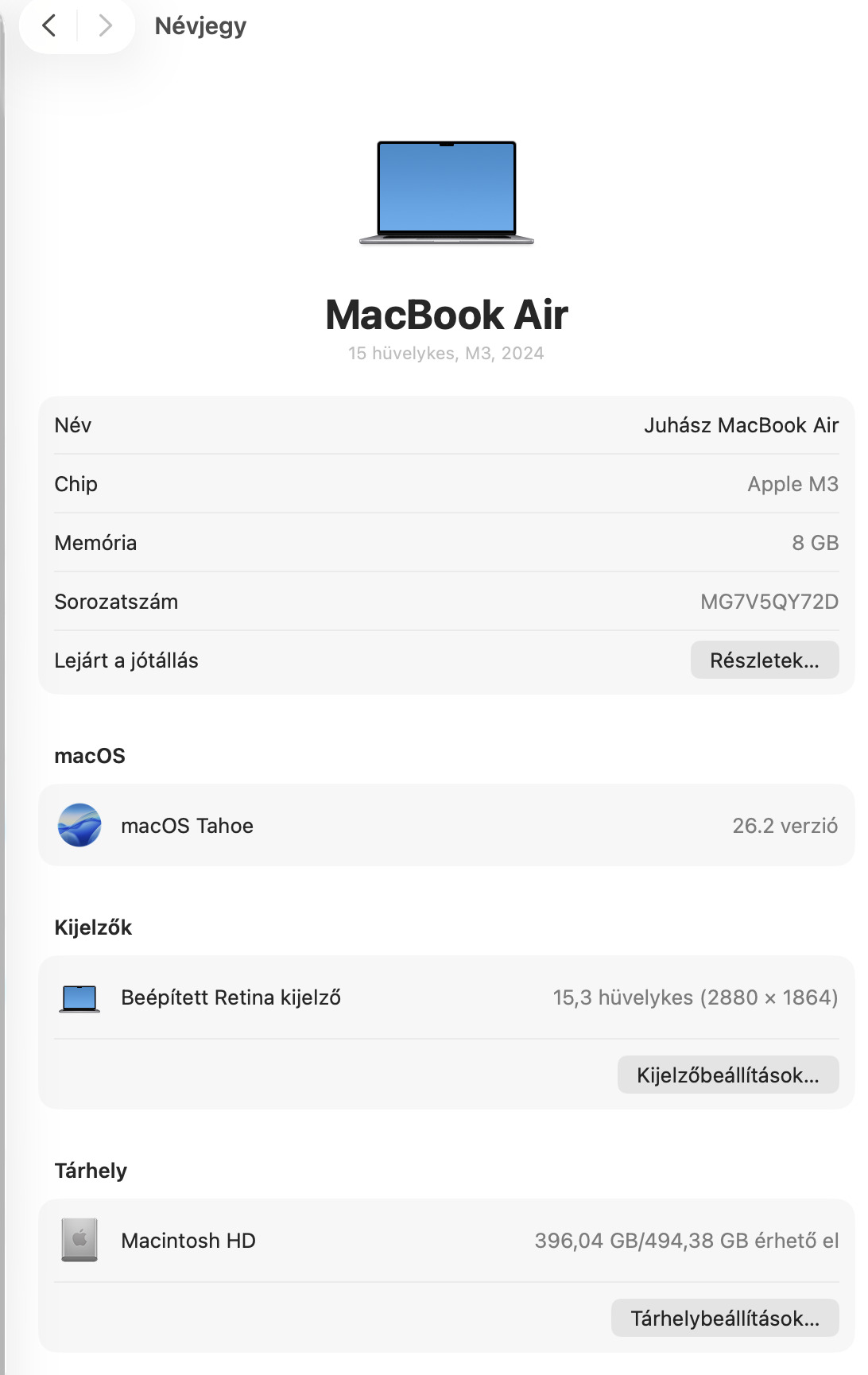Click the Kijelzők section heading
Viewport: 868px width, 1375px height.
(93, 927)
